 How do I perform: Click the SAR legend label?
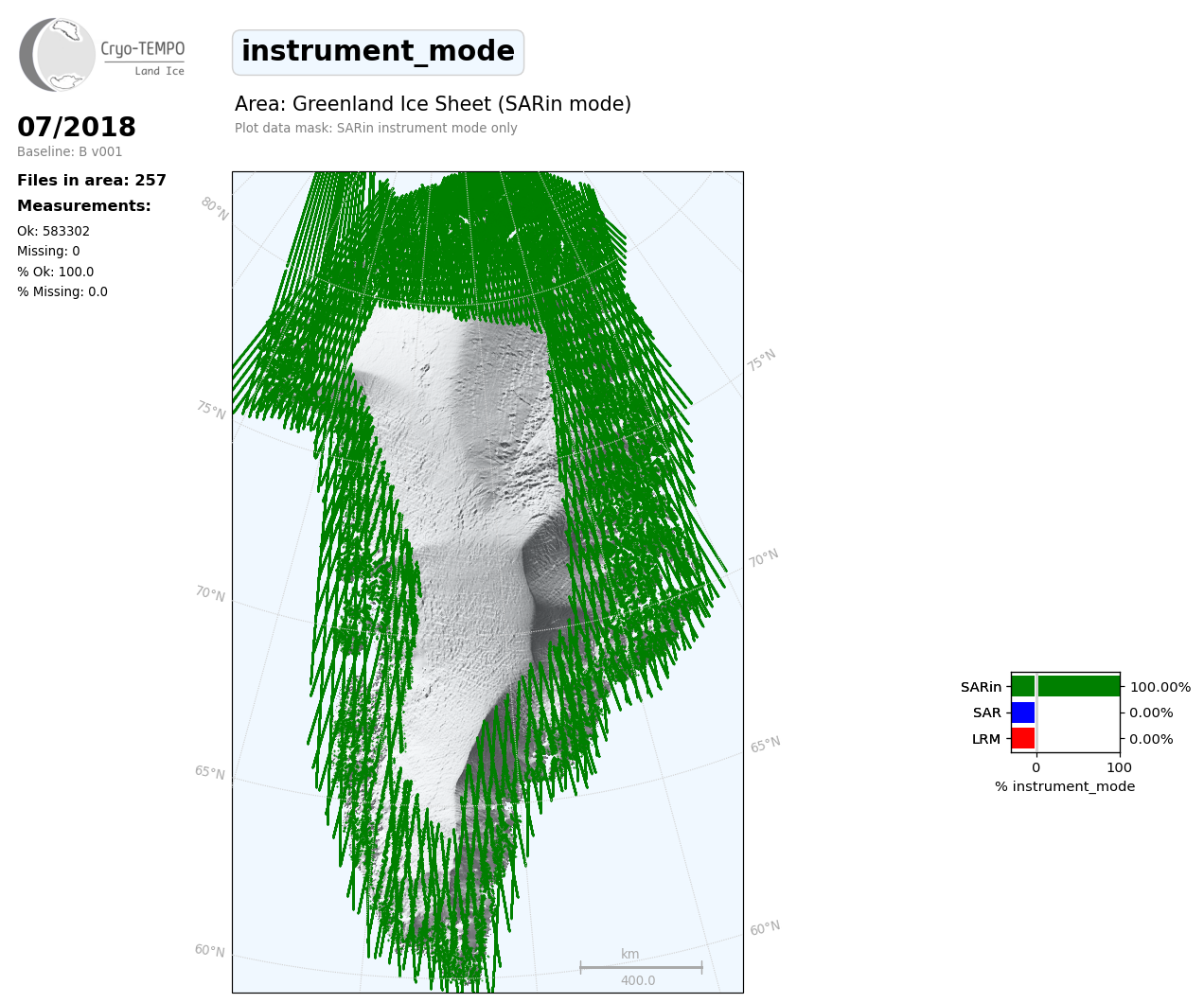(986, 713)
